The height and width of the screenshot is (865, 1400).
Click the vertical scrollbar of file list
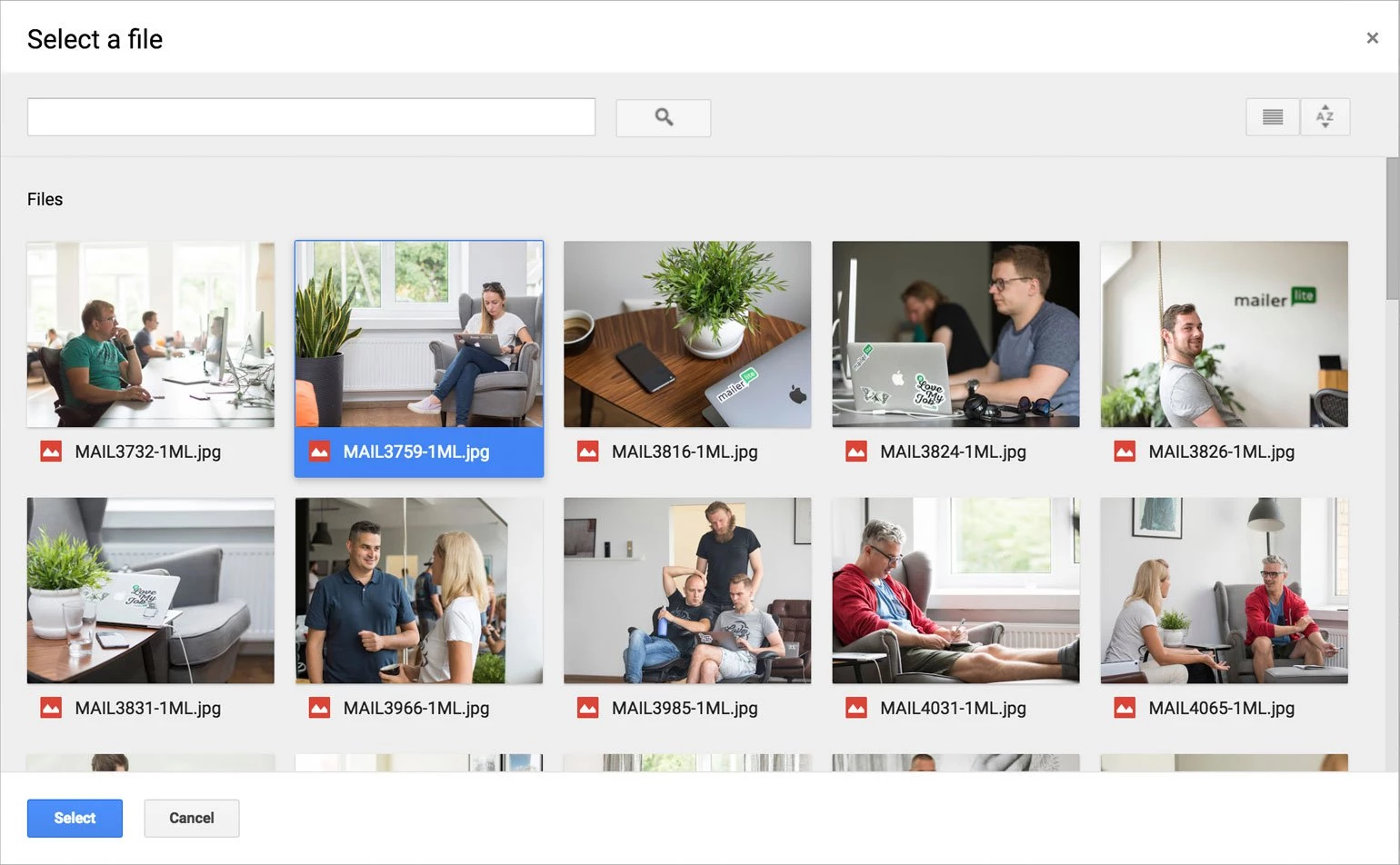[x=1392, y=227]
